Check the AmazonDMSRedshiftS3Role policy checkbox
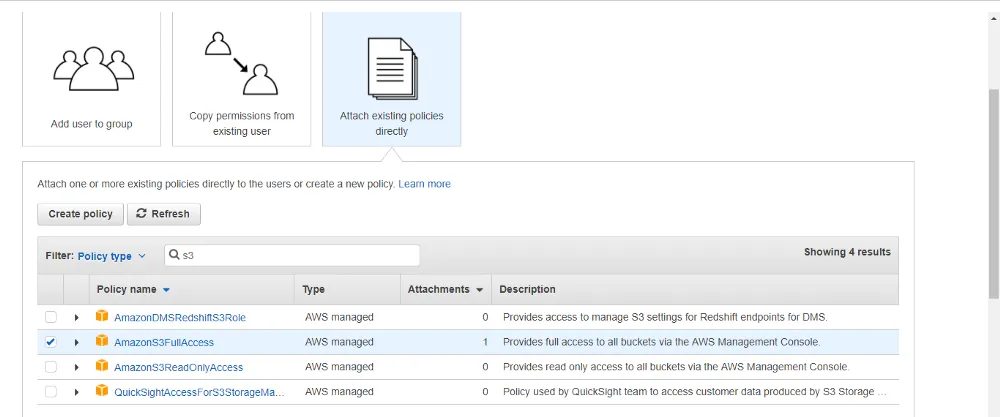1000x417 pixels. (x=50, y=317)
